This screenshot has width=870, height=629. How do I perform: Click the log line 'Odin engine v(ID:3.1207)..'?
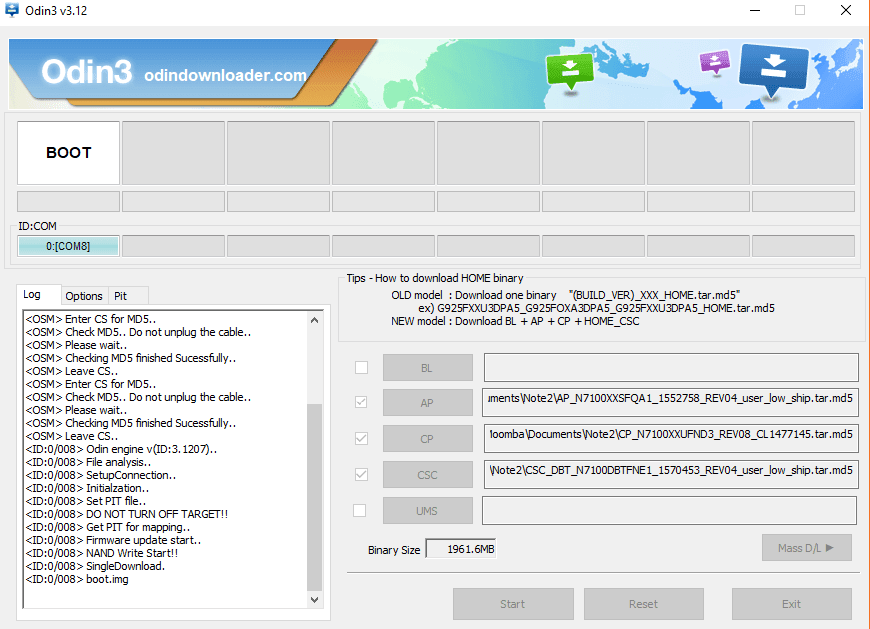(x=122, y=449)
